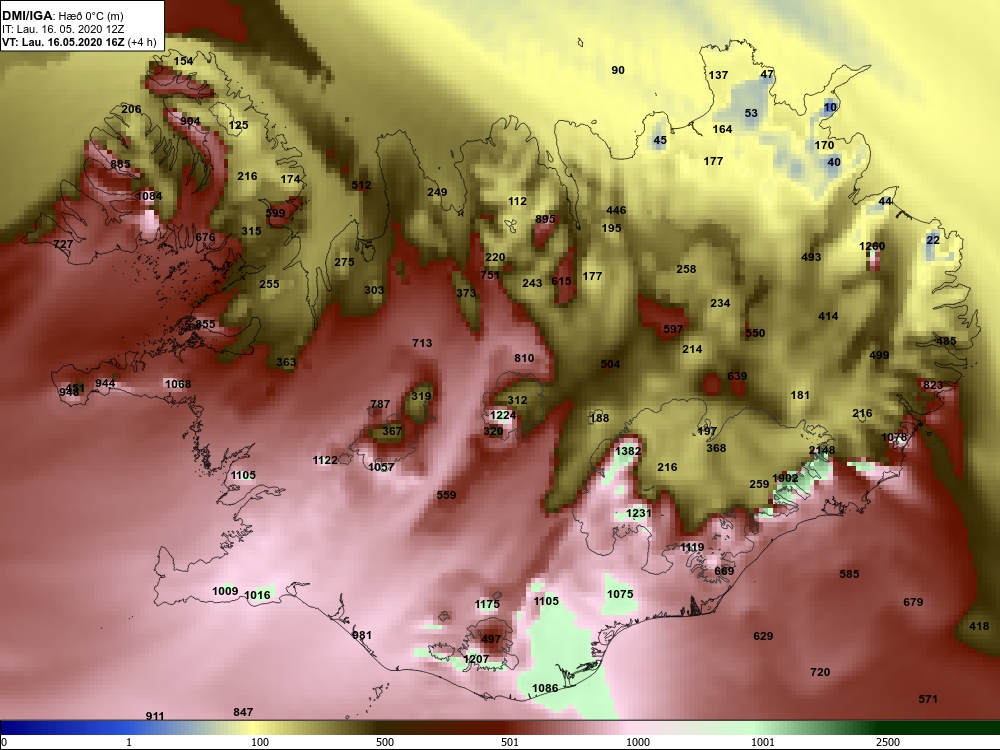The height and width of the screenshot is (750, 1000).
Task: Click the 'VT: Lau. 16.05.2020 16Z (+4 h)' line
Action: pyautogui.click(x=79, y=42)
